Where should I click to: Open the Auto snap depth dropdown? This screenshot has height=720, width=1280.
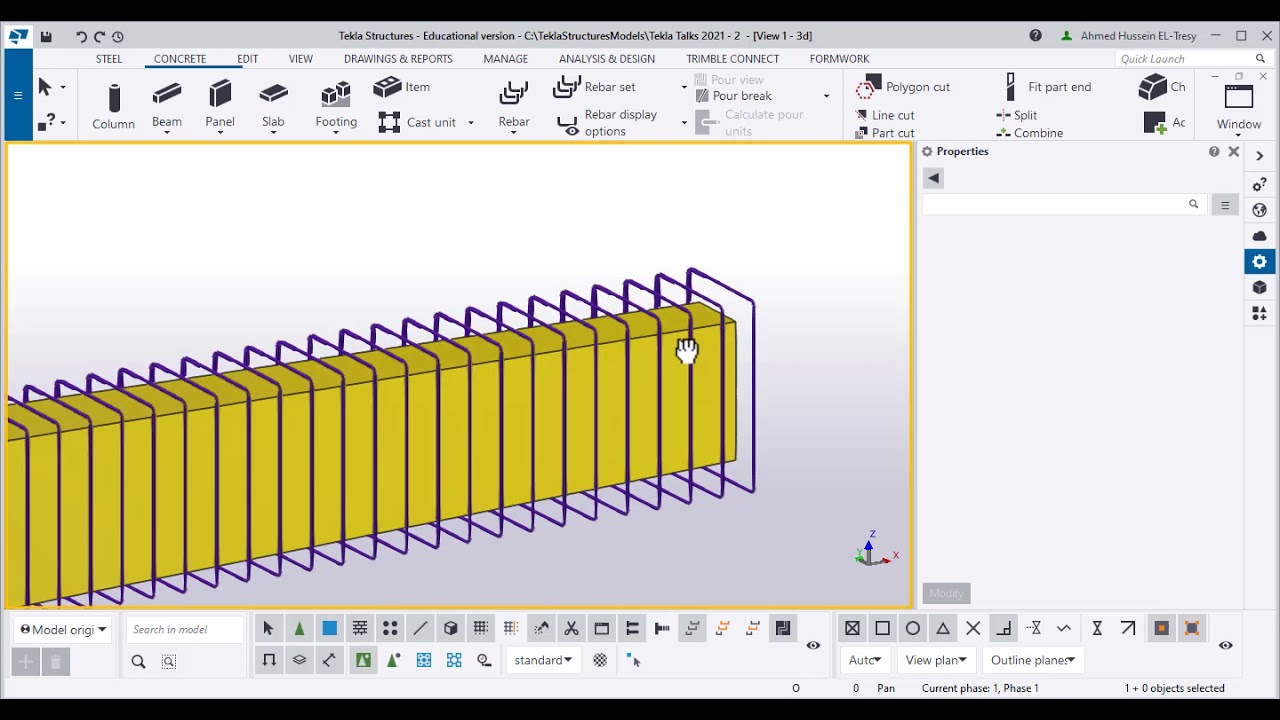[866, 660]
